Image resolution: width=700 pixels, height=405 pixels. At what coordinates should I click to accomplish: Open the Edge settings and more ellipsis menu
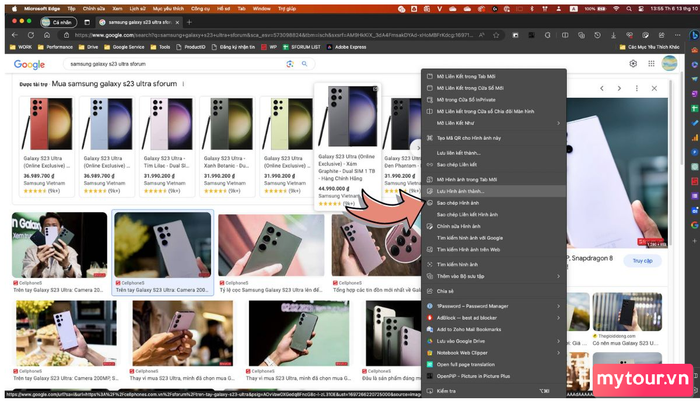point(678,35)
